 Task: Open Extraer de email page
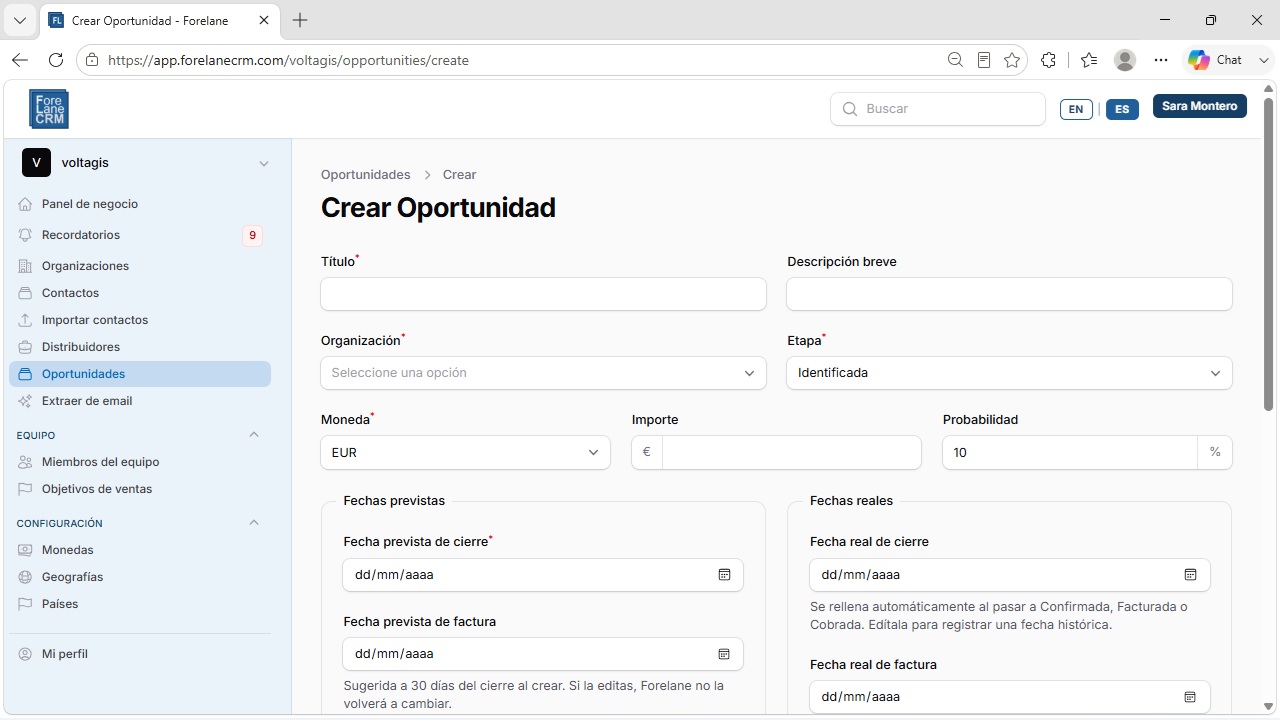pyautogui.click(x=140, y=401)
